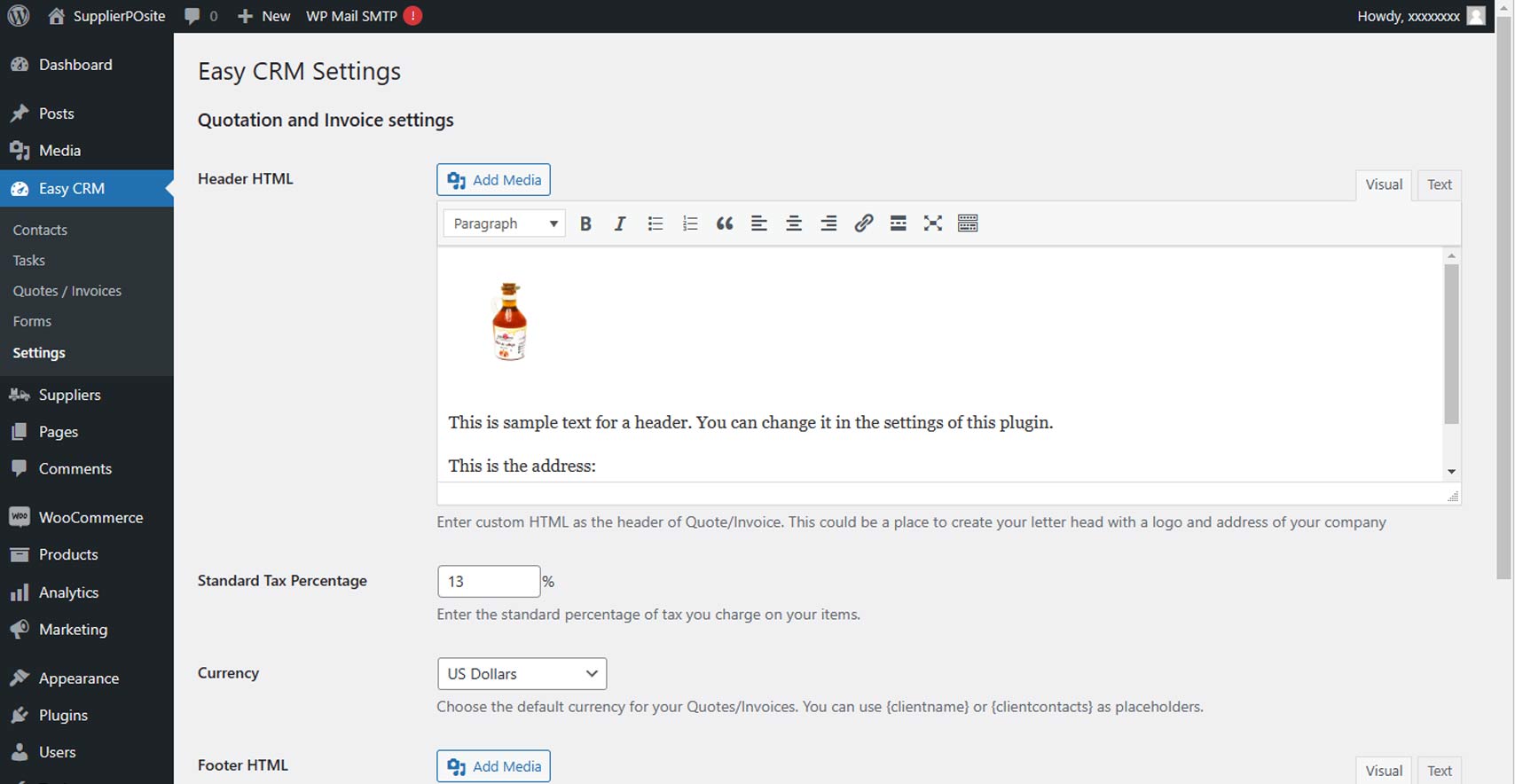1515x784 pixels.
Task: Switch Header HTML editor to Text tab
Action: [1439, 184]
